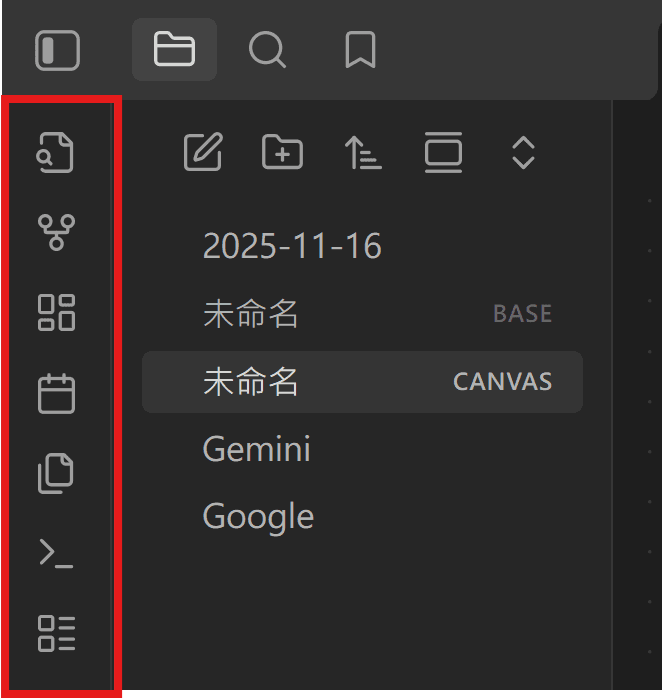Create a new note with pencil icon

click(203, 153)
